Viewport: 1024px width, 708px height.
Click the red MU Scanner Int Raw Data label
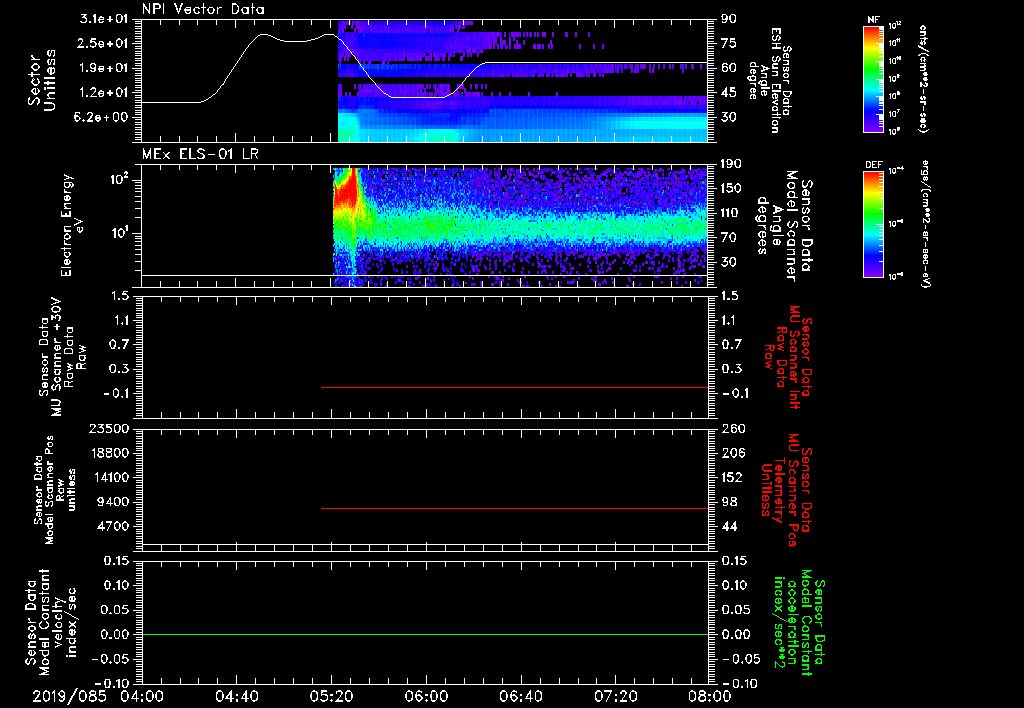tap(786, 357)
